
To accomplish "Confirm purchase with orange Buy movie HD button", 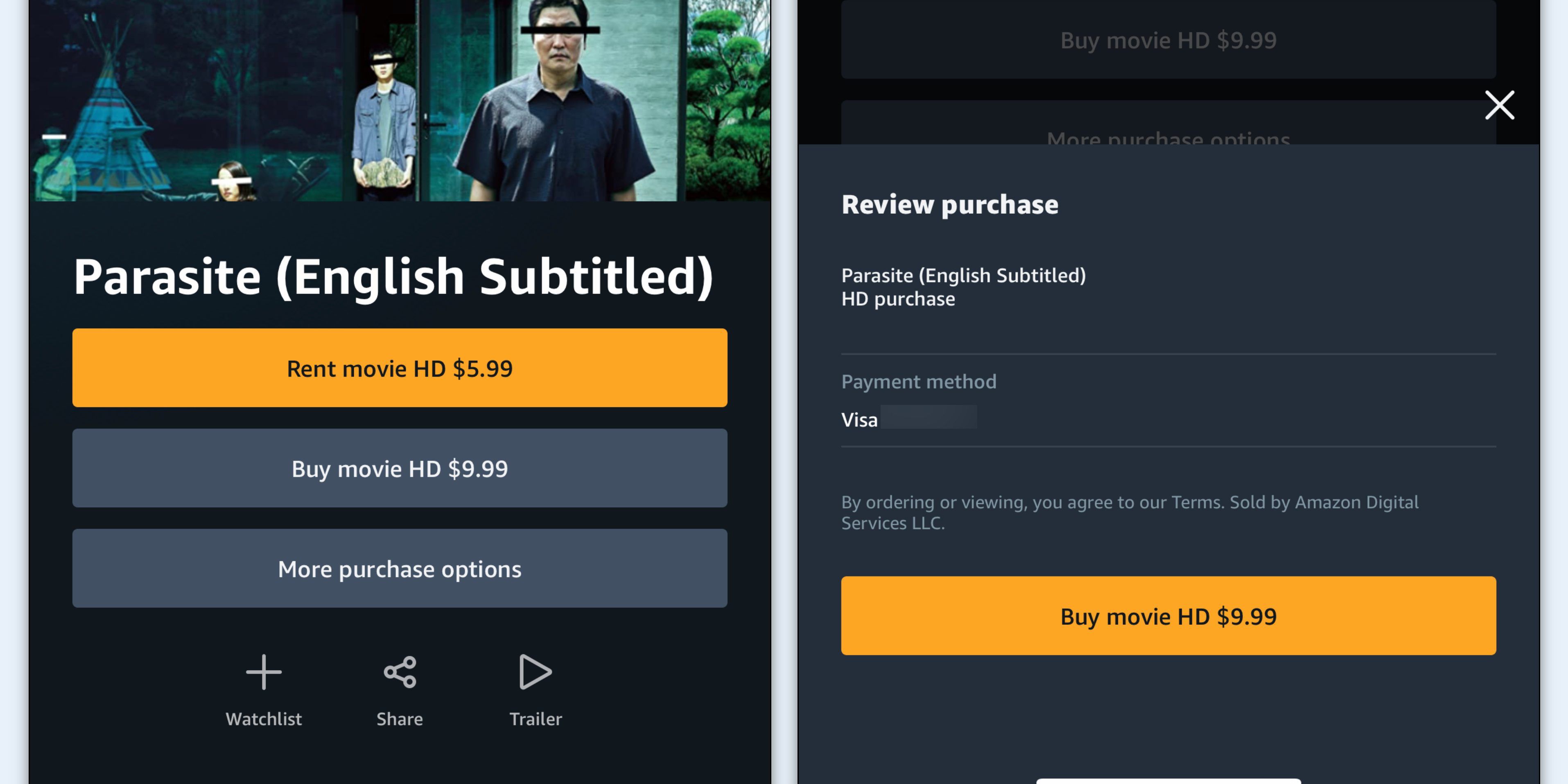I will [1168, 616].
